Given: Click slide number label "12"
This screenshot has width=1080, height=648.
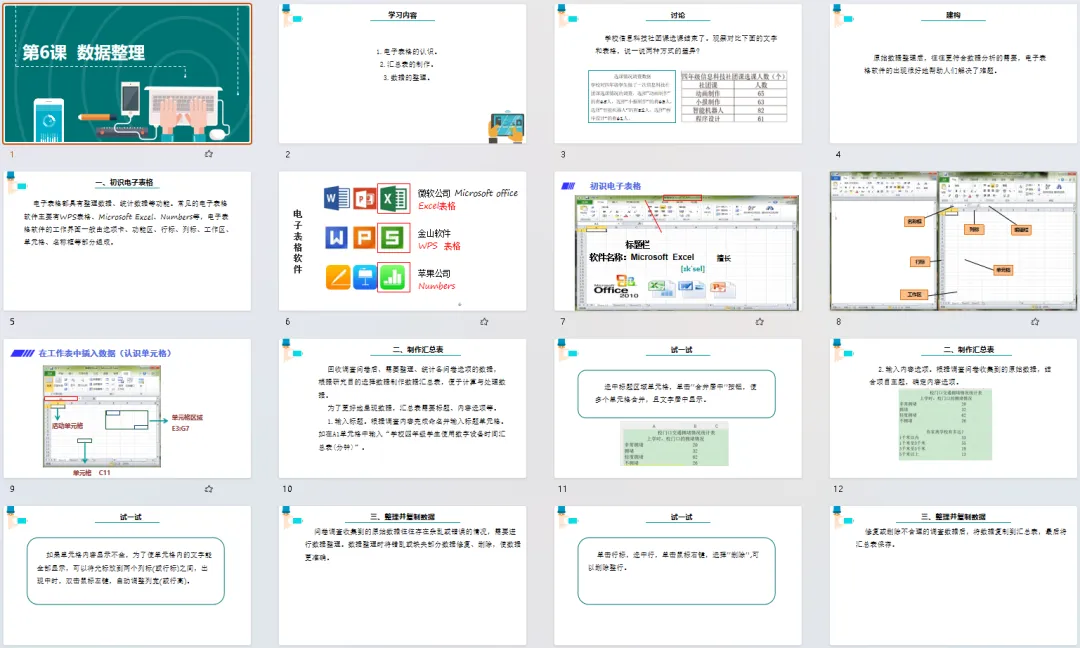Looking at the screenshot, I should [838, 489].
